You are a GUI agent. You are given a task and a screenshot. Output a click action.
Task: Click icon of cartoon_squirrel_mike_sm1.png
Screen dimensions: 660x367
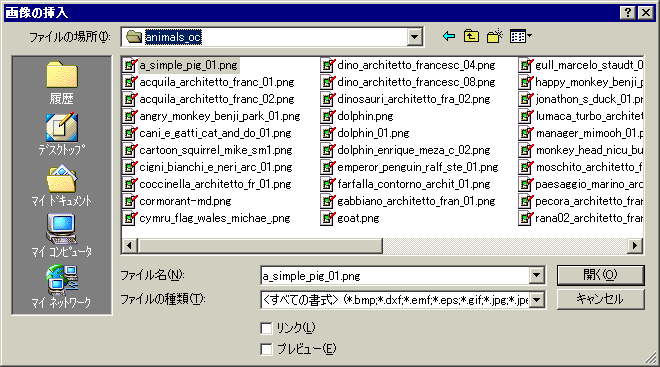[x=130, y=150]
